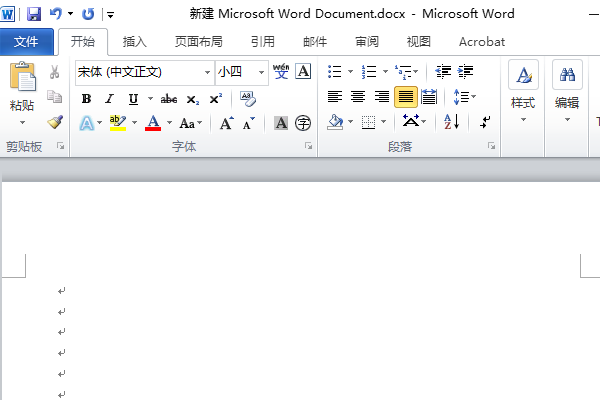Switch to the 审阅 tab
This screenshot has width=600, height=400.
tap(367, 42)
